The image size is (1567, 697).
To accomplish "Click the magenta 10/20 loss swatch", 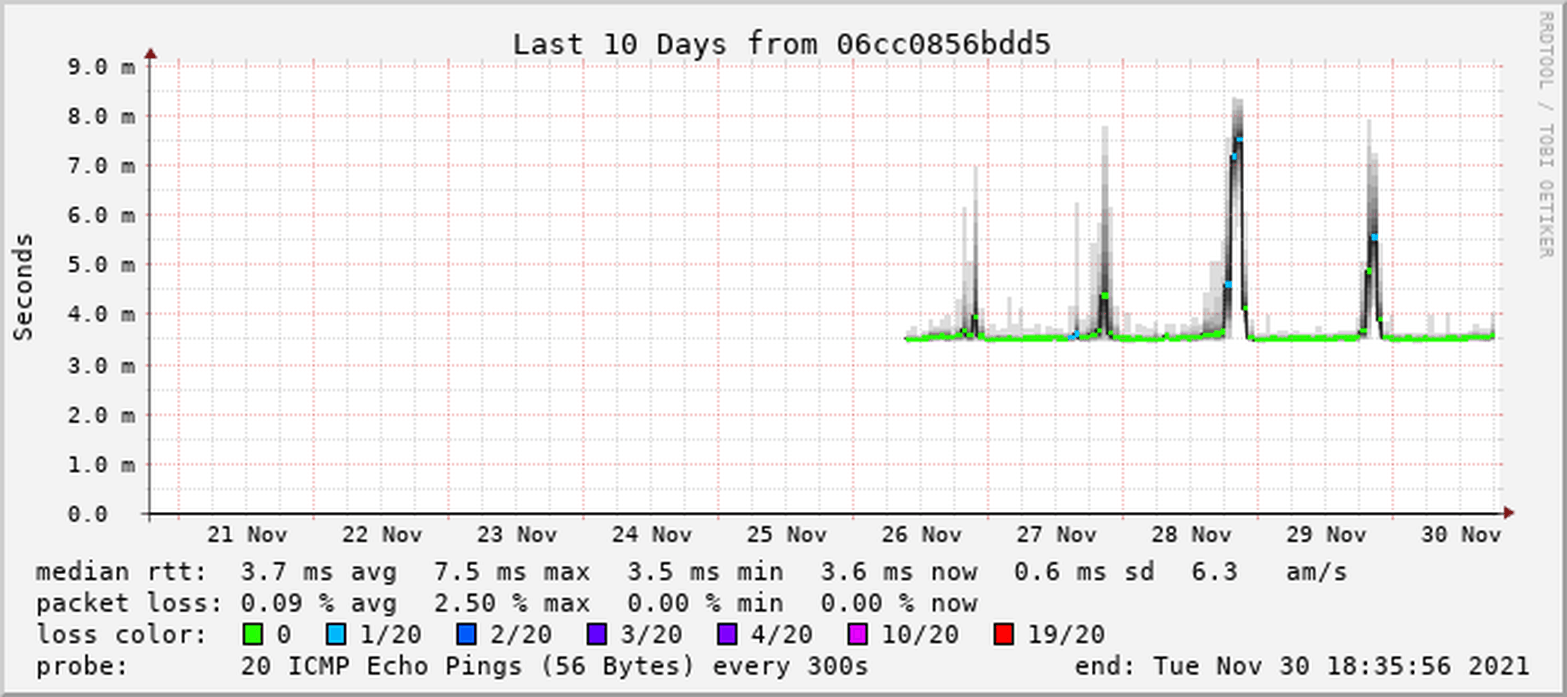I will (859, 635).
